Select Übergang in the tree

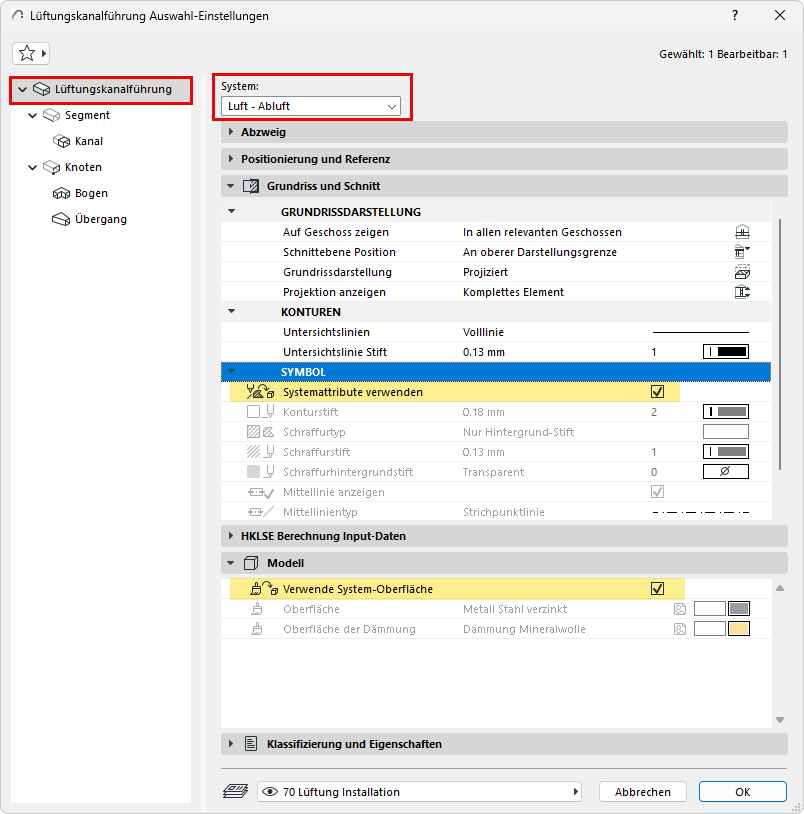tap(101, 219)
